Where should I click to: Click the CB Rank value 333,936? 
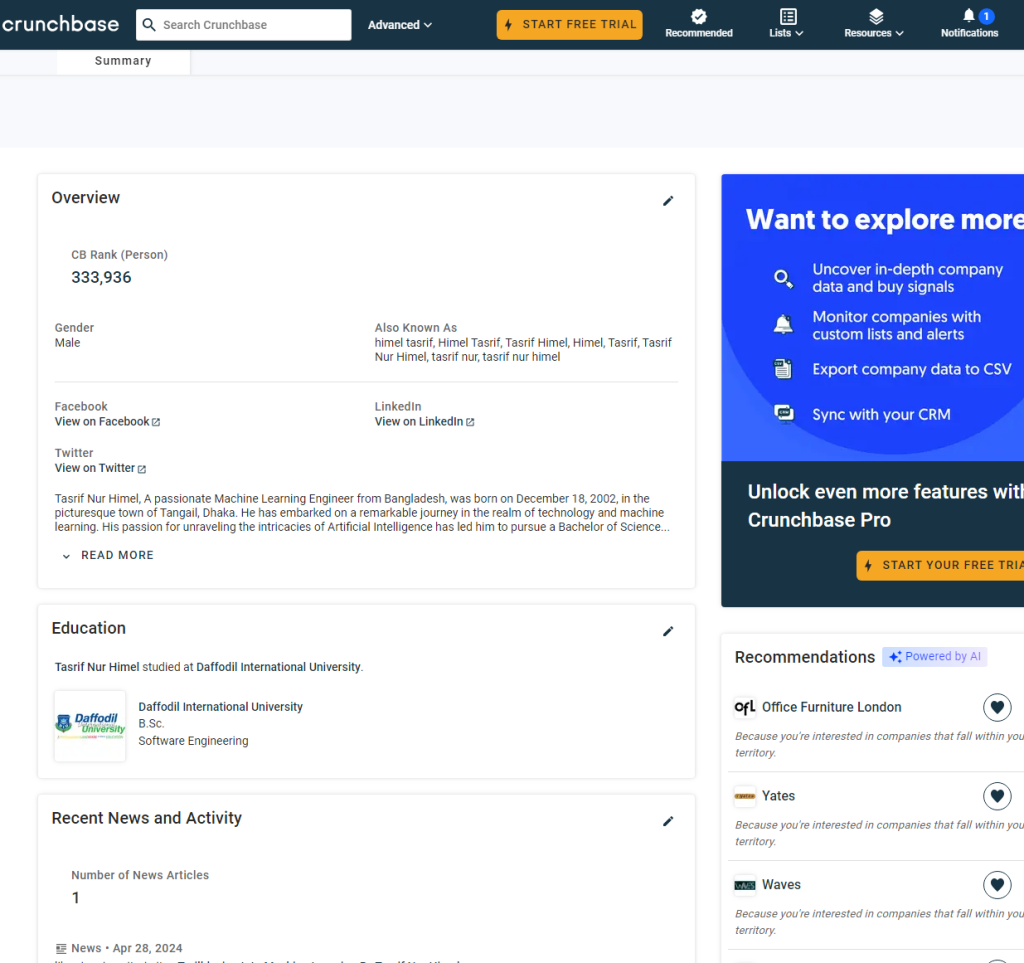pyautogui.click(x=101, y=277)
